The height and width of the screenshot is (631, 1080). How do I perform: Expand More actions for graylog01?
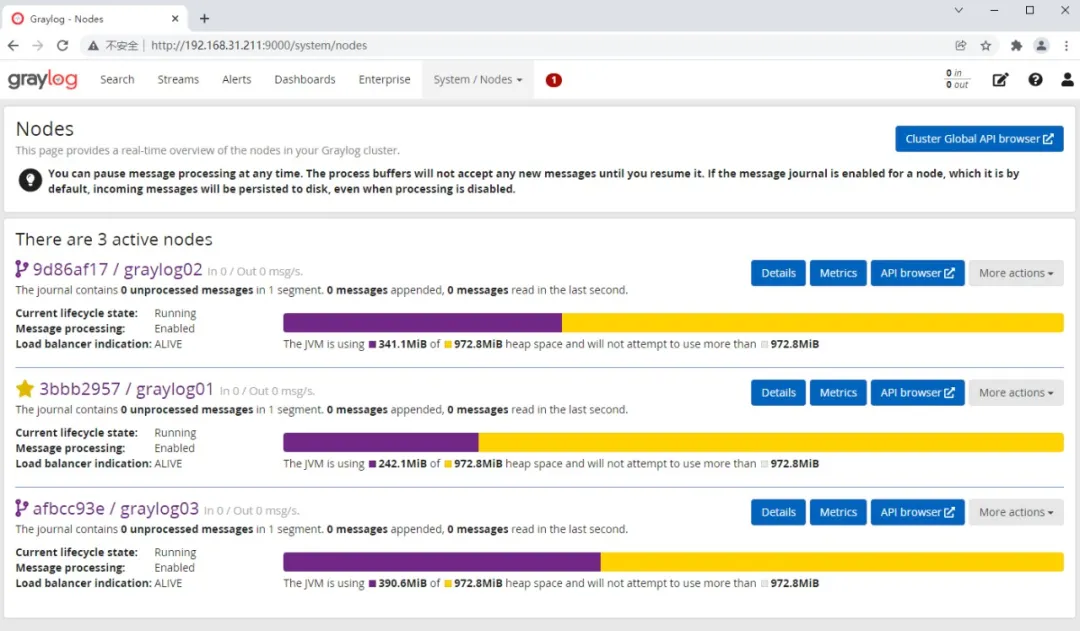[x=1016, y=393]
